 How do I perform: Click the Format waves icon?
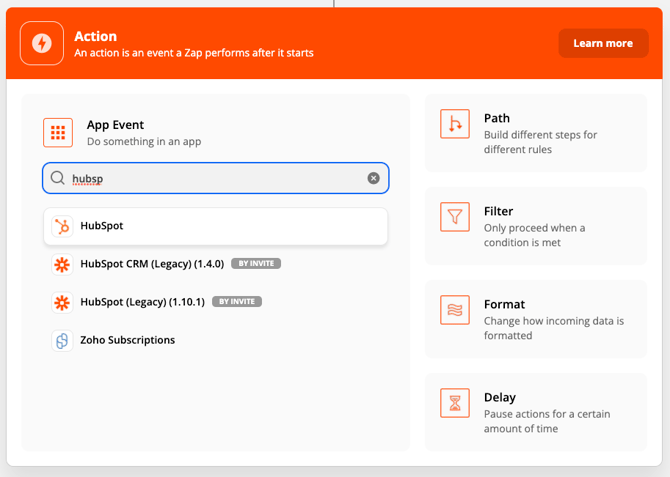pyautogui.click(x=455, y=310)
